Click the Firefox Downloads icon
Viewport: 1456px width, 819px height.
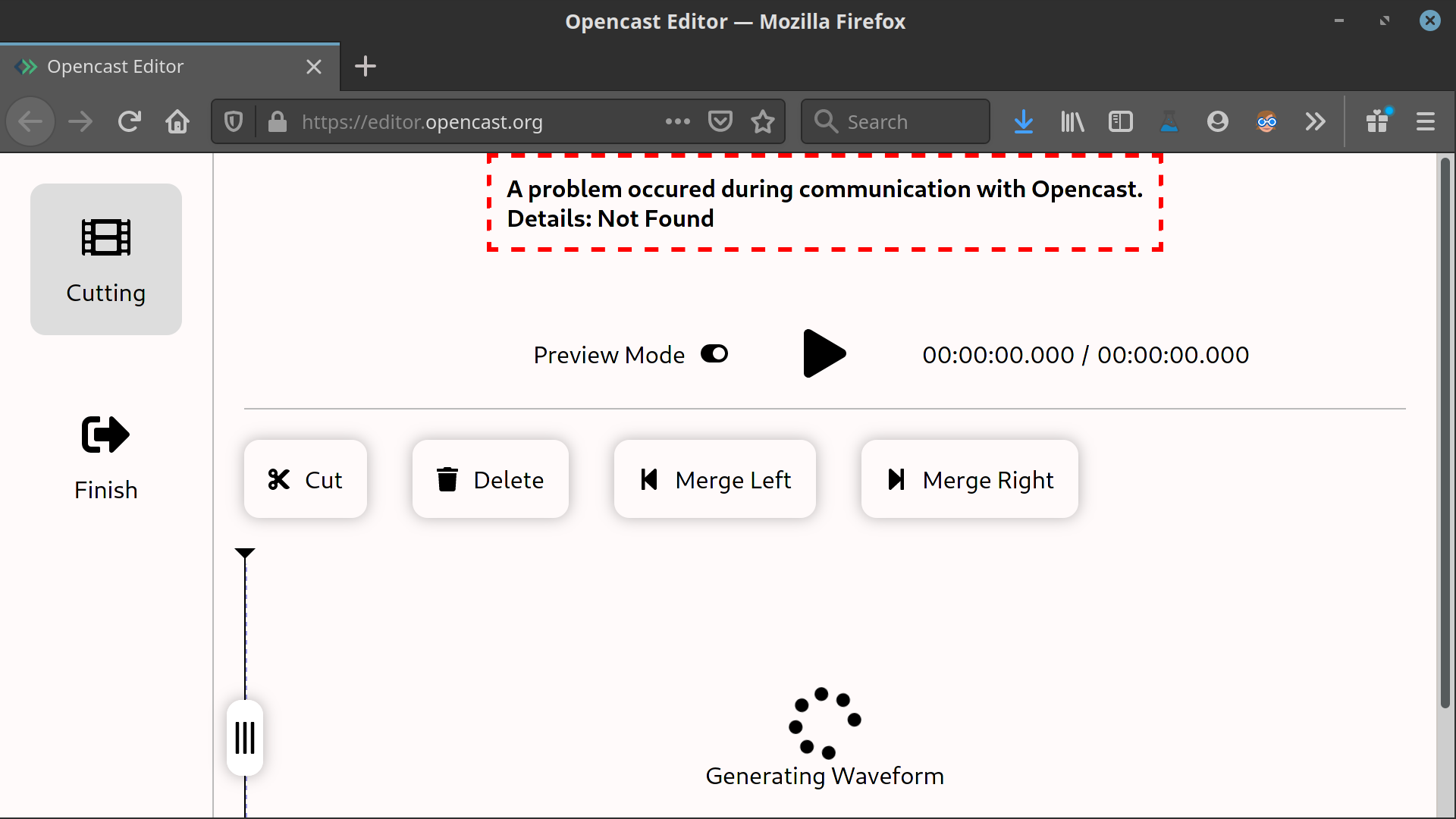[x=1023, y=121]
